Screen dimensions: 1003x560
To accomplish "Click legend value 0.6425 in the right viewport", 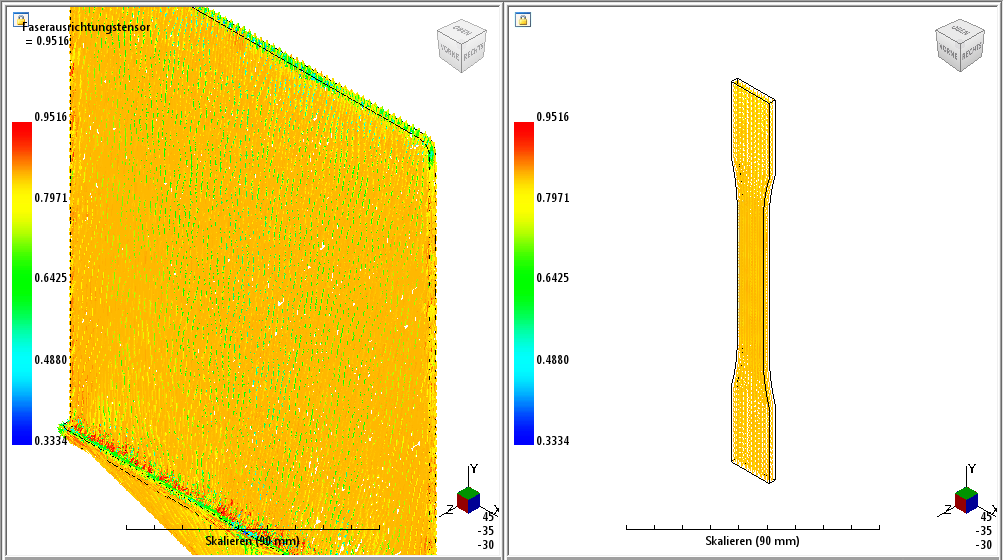I will 553,278.
